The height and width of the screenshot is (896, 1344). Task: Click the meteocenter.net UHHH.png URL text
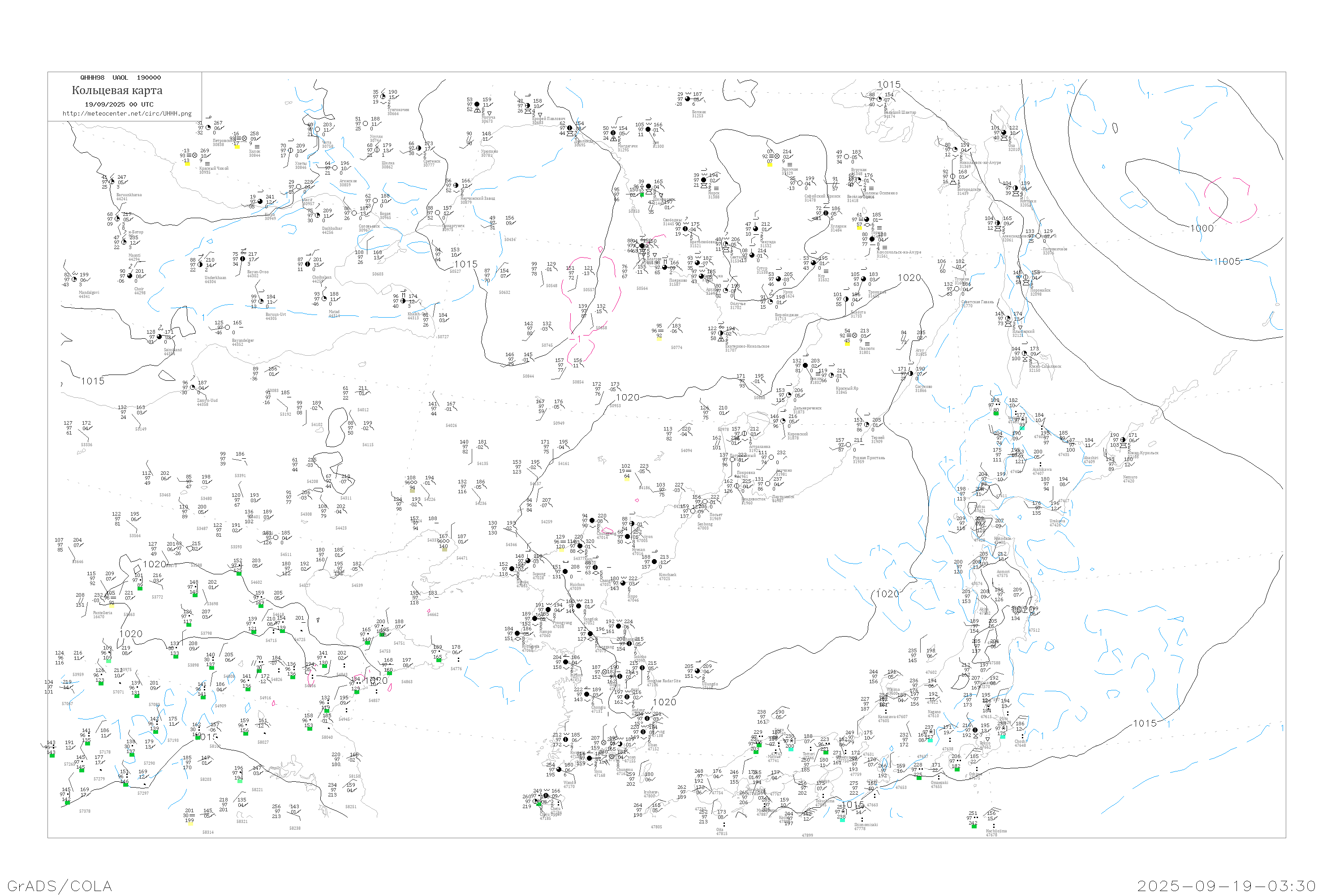point(127,114)
